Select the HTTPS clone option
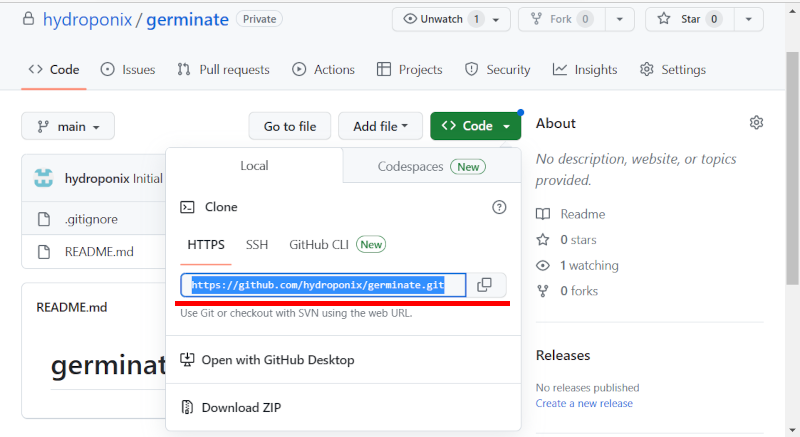Image resolution: width=800 pixels, height=437 pixels. coord(206,245)
